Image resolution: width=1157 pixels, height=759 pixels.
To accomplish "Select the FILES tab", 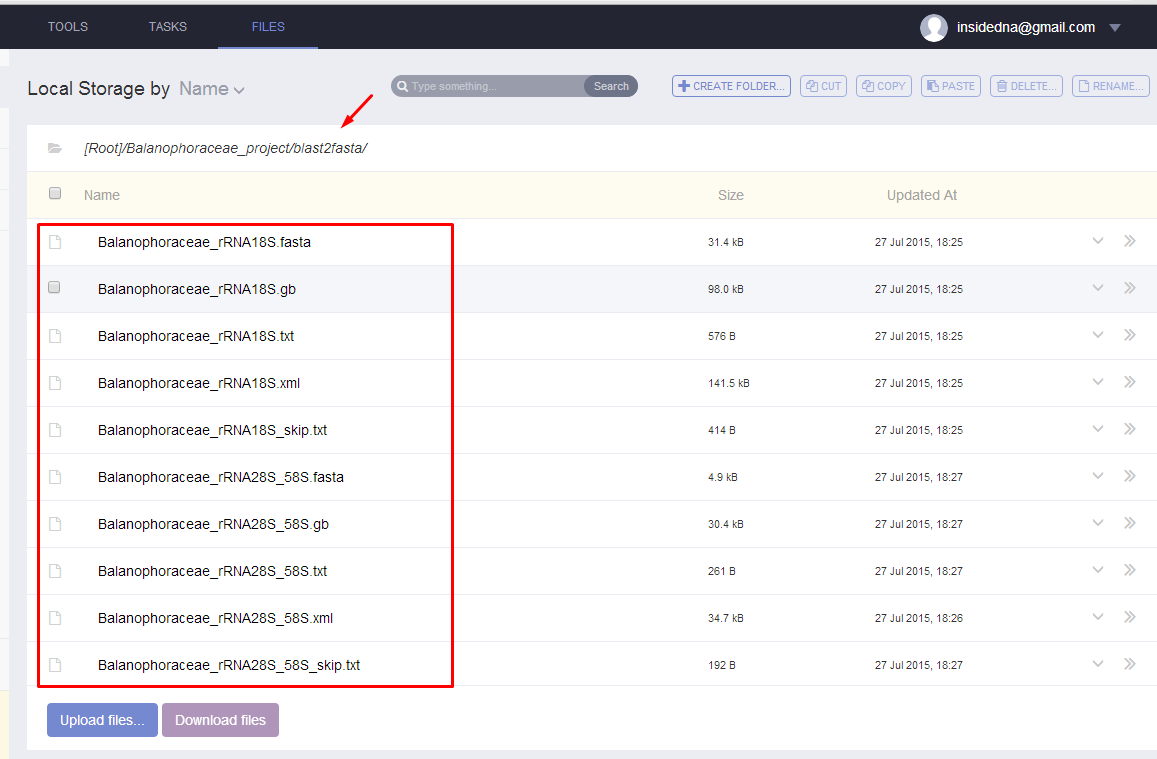I will point(268,27).
